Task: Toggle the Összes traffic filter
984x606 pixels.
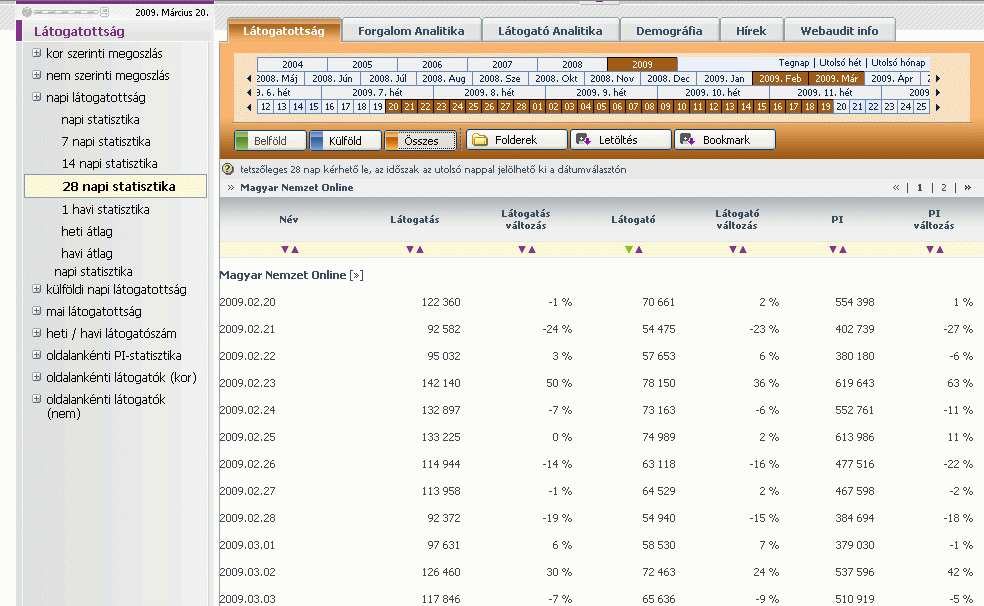Action: point(420,141)
